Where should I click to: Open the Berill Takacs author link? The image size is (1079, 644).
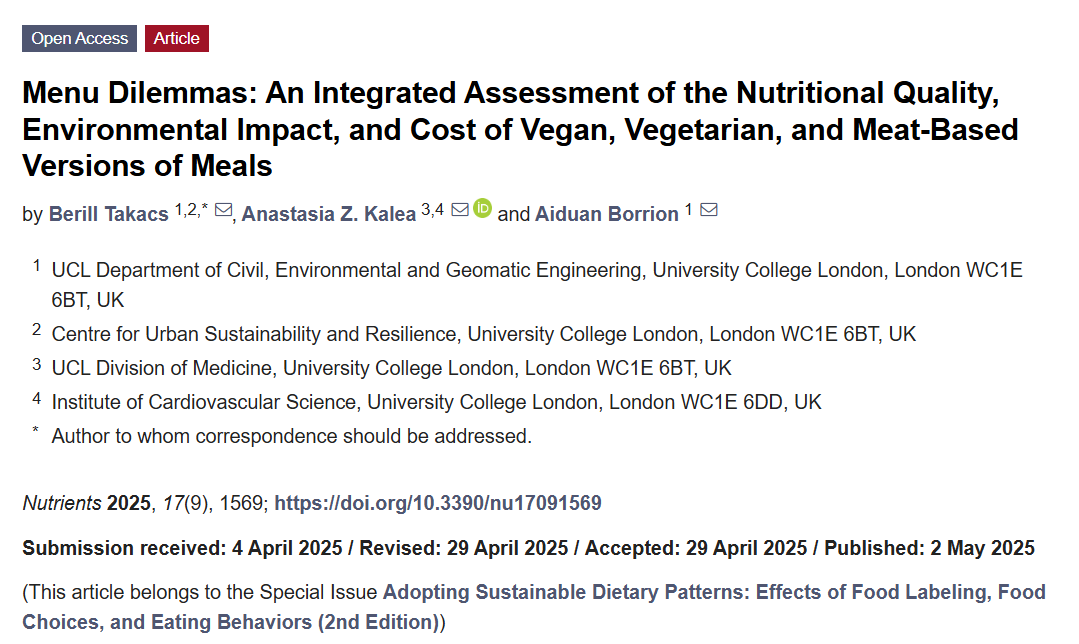pyautogui.click(x=109, y=214)
